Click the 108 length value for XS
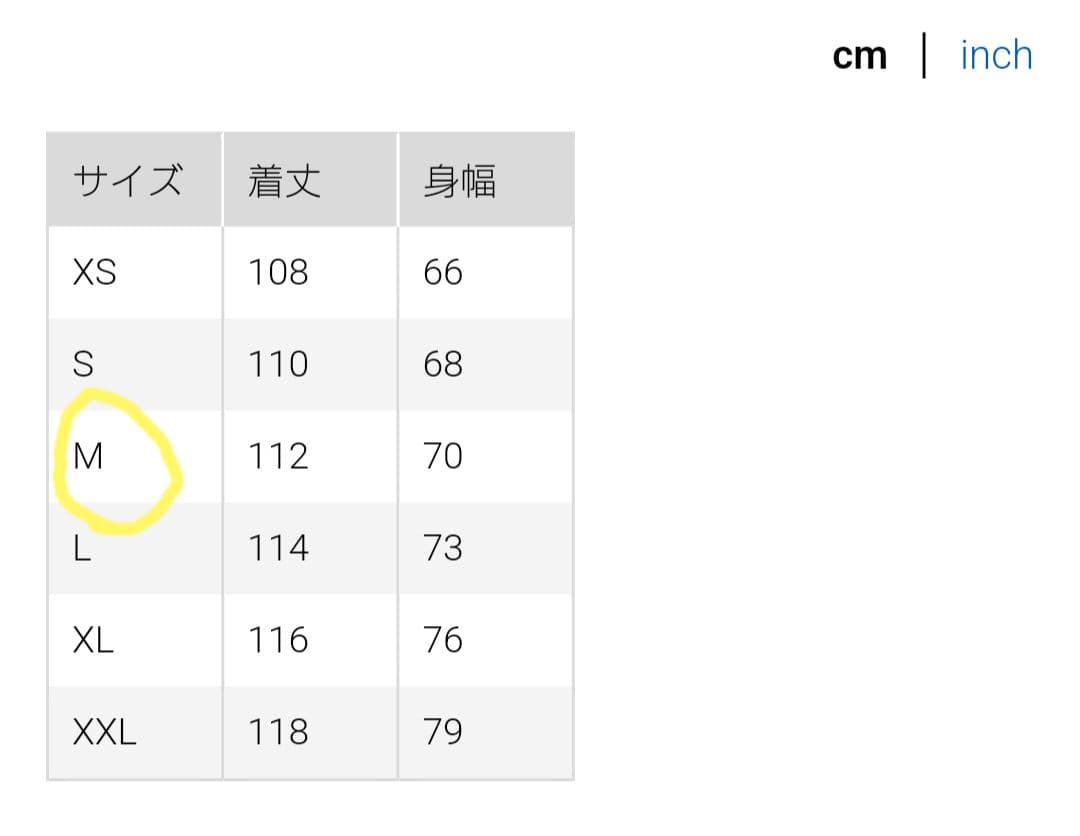This screenshot has width=1080, height=836. (278, 272)
